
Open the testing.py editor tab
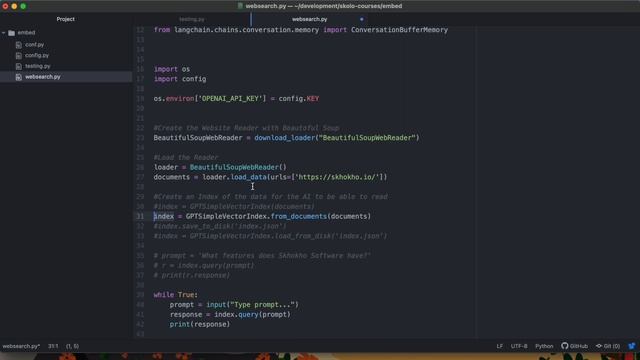pos(192,19)
